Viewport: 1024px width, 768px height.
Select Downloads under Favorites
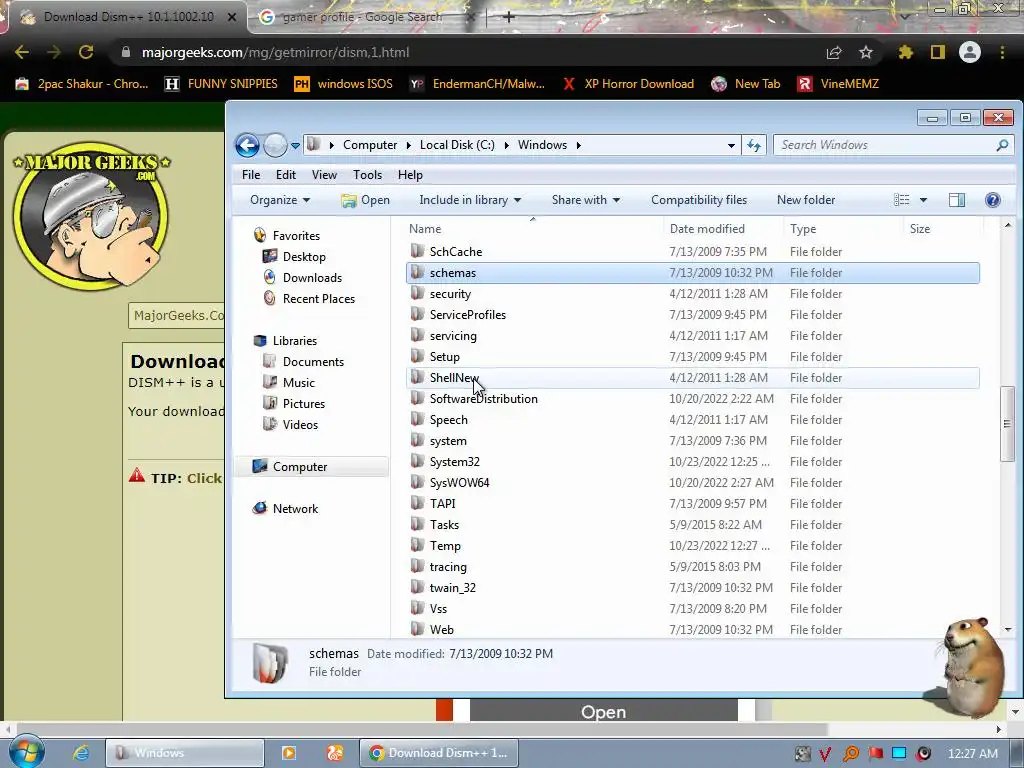(312, 278)
